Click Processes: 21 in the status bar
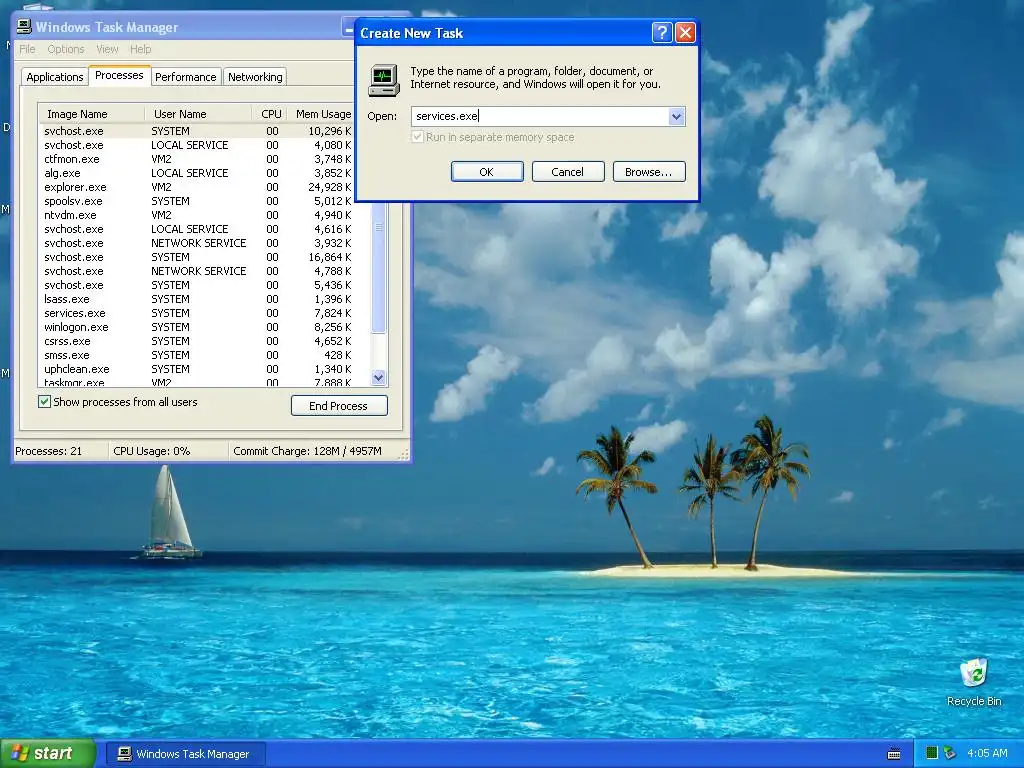The height and width of the screenshot is (768, 1024). point(48,451)
